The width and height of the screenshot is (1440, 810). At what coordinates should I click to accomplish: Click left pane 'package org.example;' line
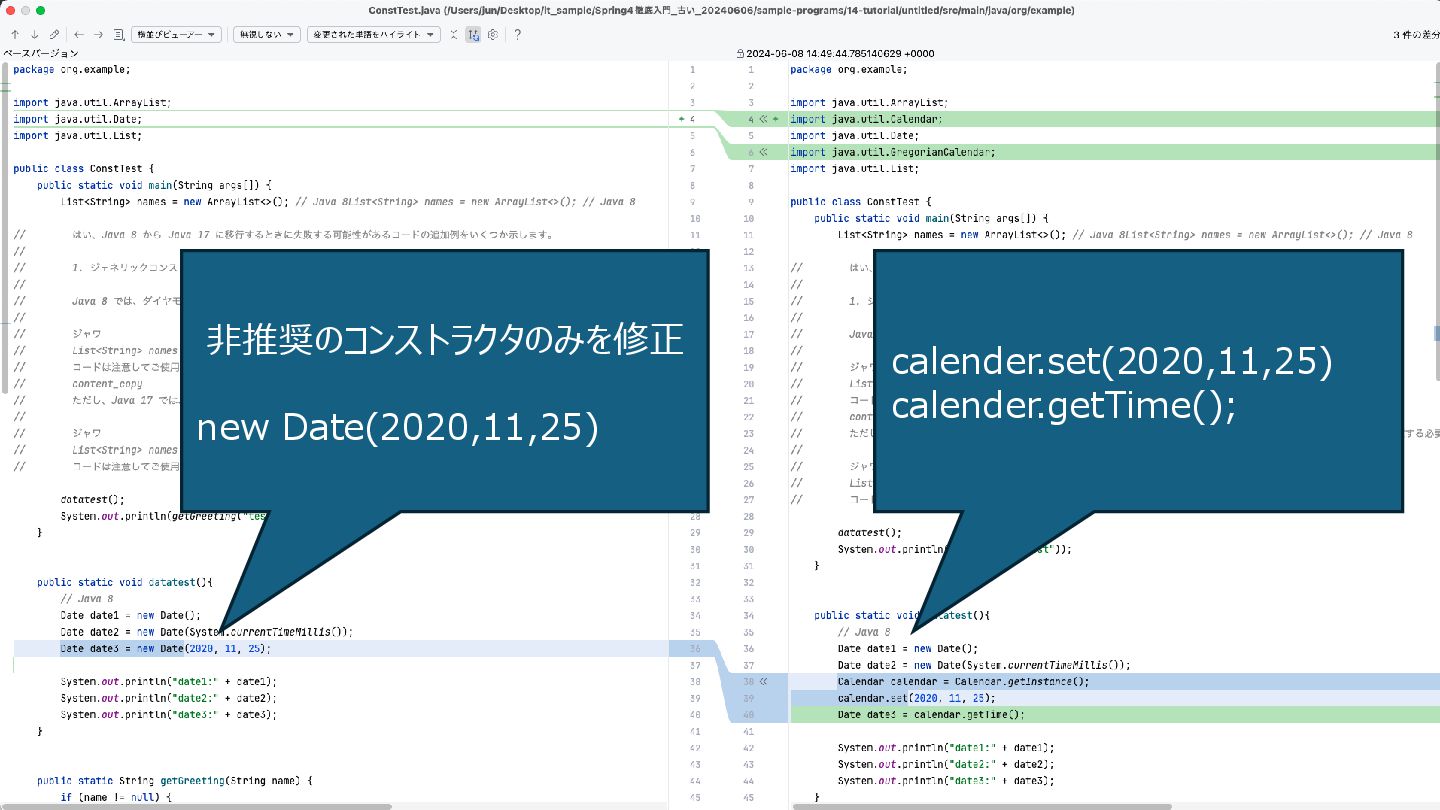[72, 70]
